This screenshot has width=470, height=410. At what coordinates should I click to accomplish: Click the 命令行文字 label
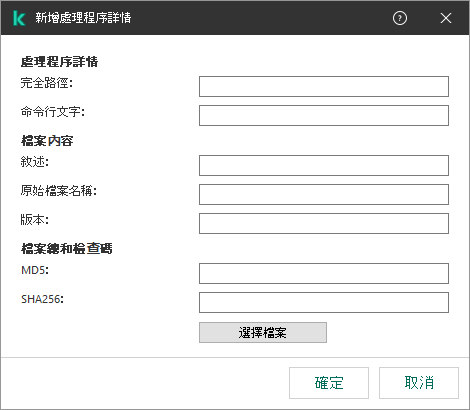pyautogui.click(x=53, y=112)
